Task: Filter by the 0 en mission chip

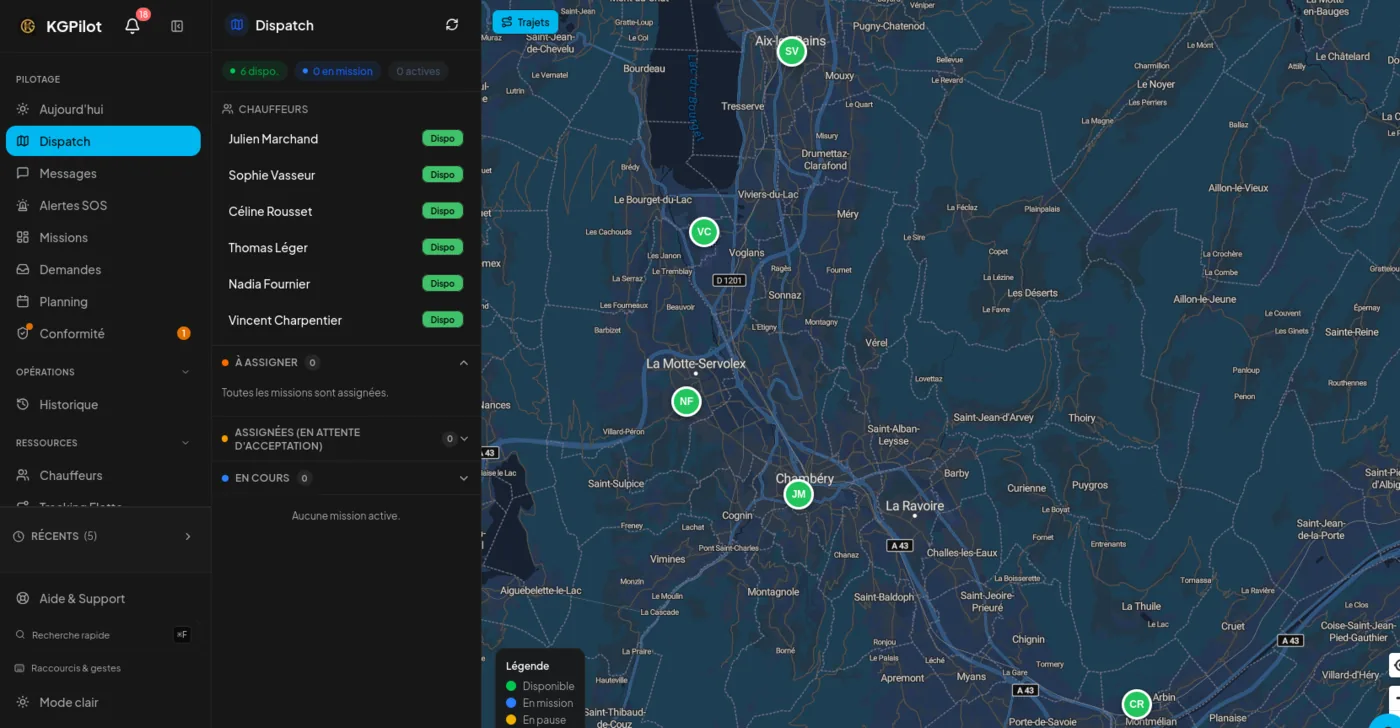Action: coord(337,71)
